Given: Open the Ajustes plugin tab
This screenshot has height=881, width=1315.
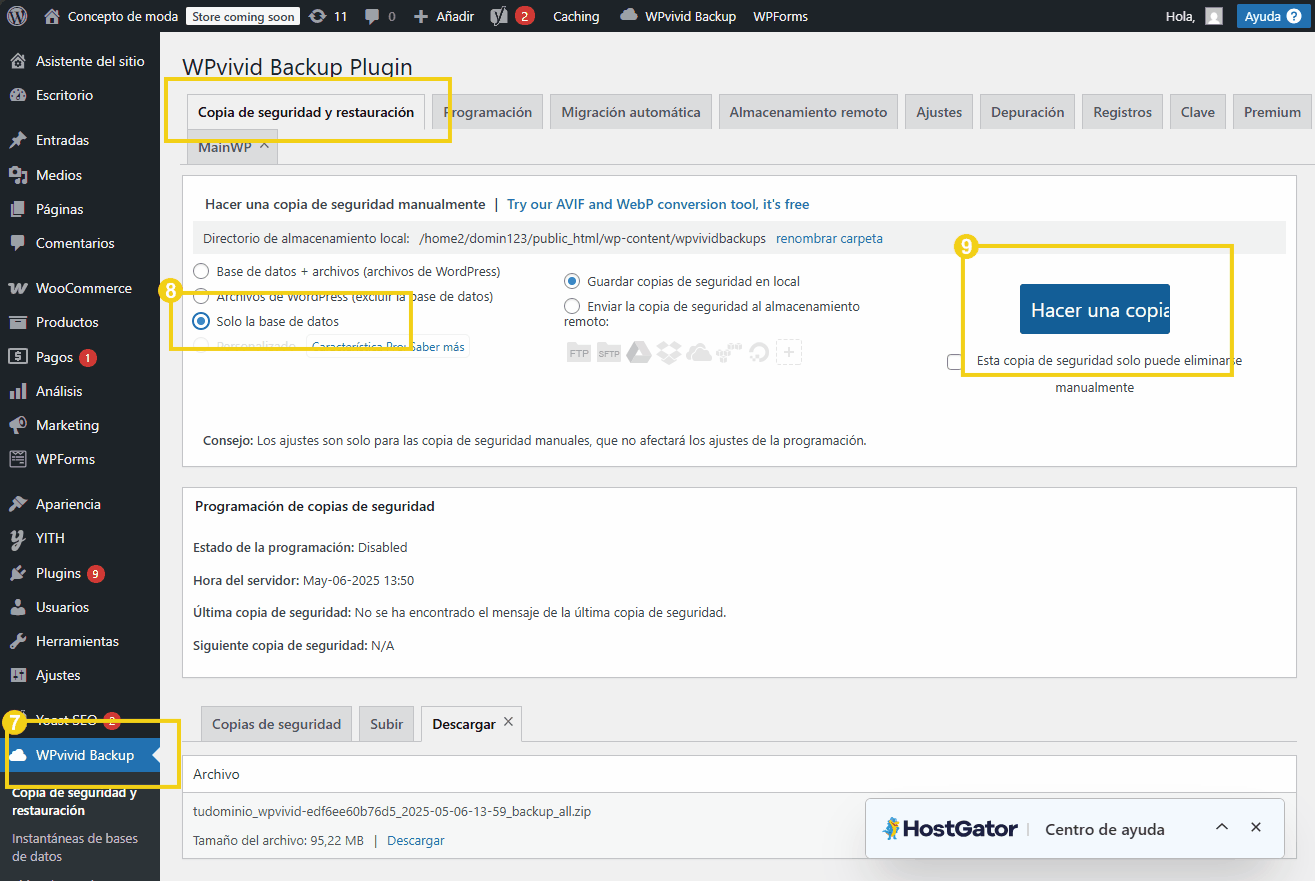Looking at the screenshot, I should coord(939,112).
